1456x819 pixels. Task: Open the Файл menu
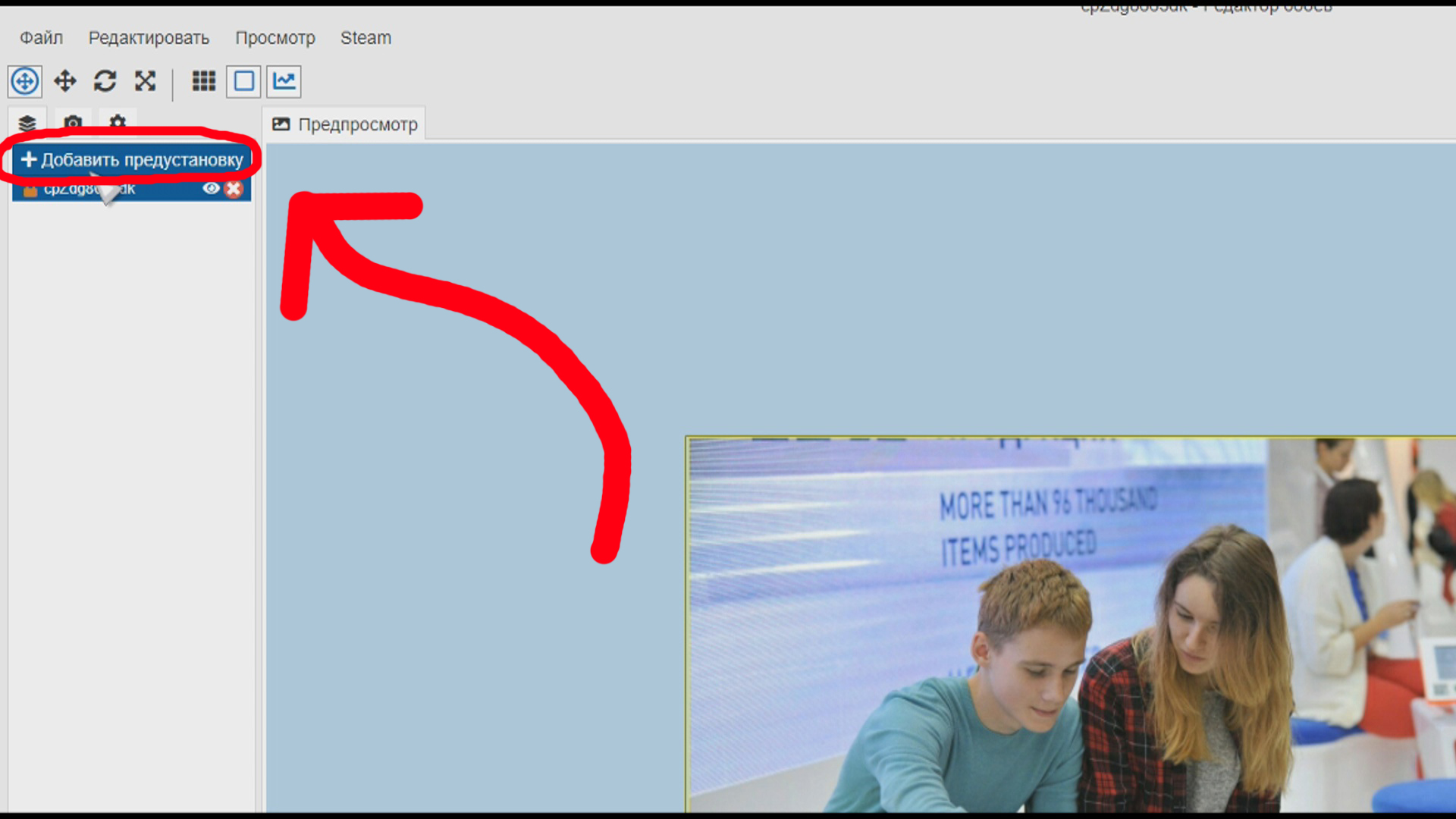point(41,38)
